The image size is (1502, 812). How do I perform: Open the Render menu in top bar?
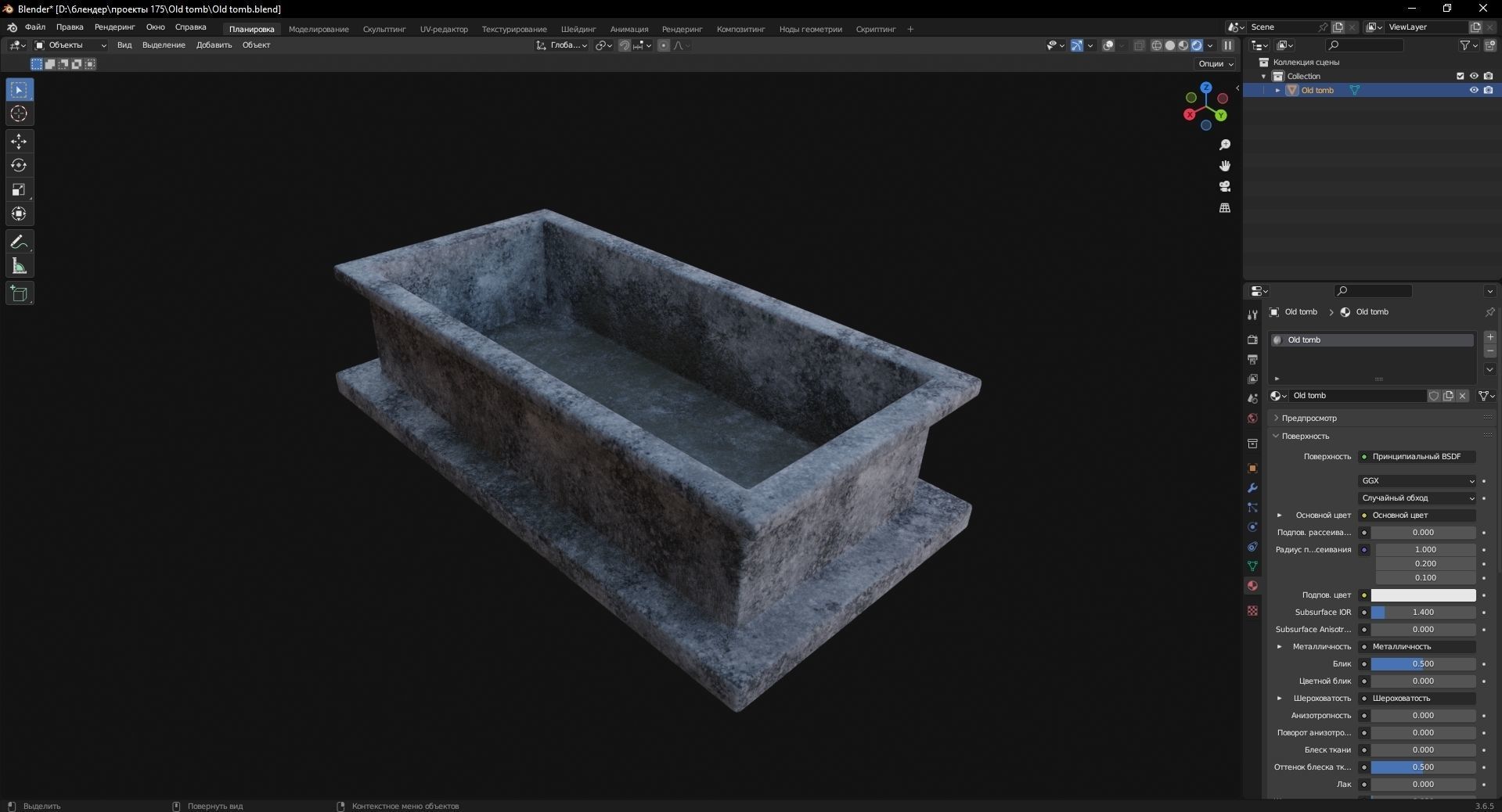(114, 27)
